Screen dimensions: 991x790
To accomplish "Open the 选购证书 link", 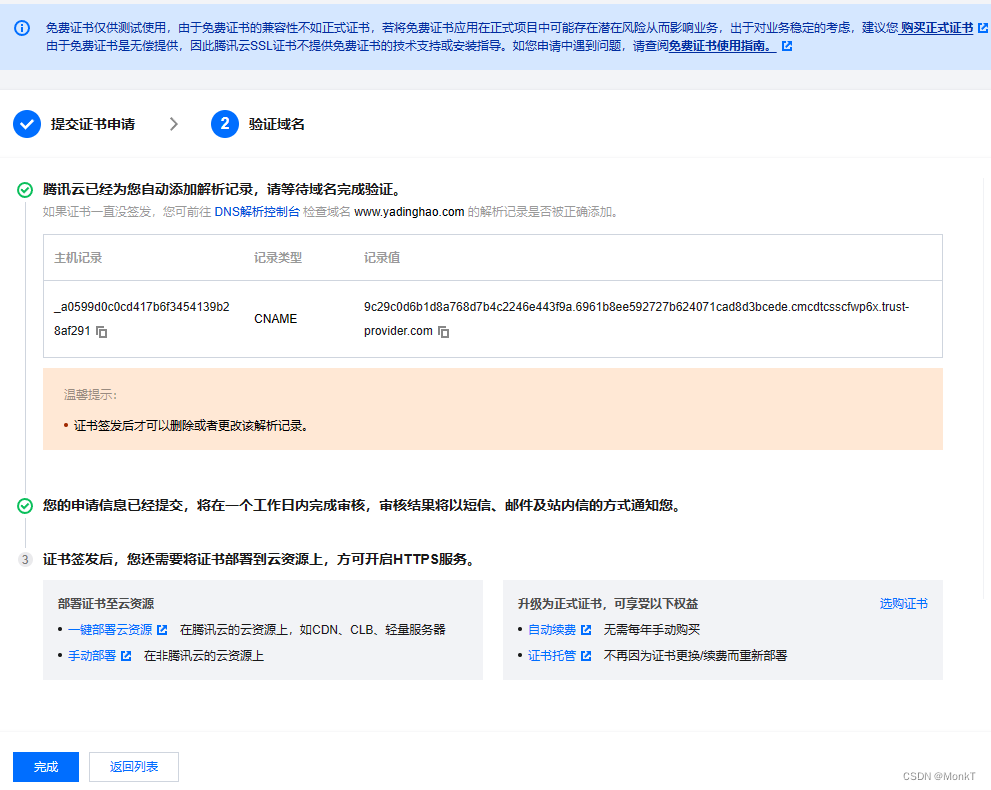I will coord(903,604).
